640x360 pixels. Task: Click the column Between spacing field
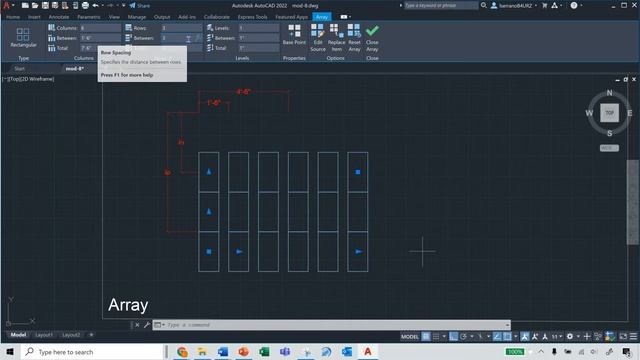tap(100, 38)
